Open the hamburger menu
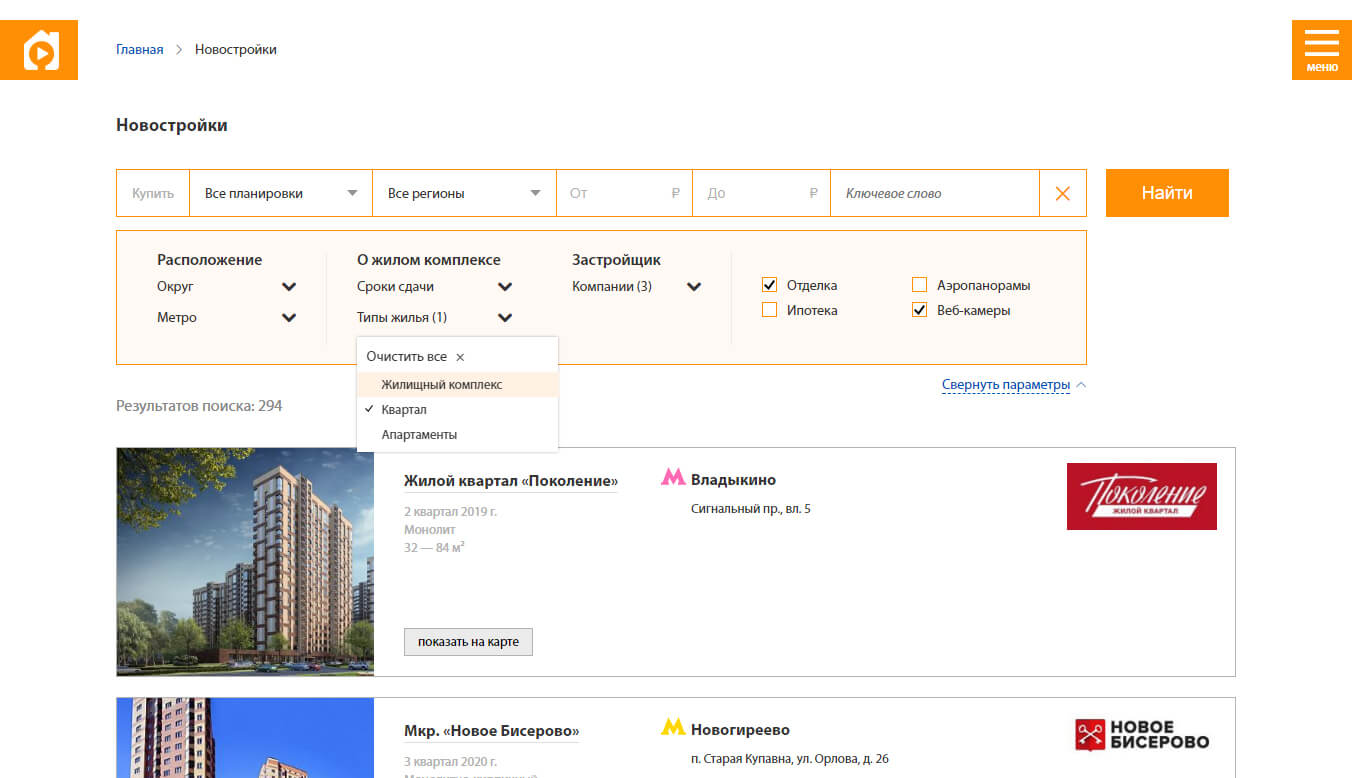1352x778 pixels. 1321,50
